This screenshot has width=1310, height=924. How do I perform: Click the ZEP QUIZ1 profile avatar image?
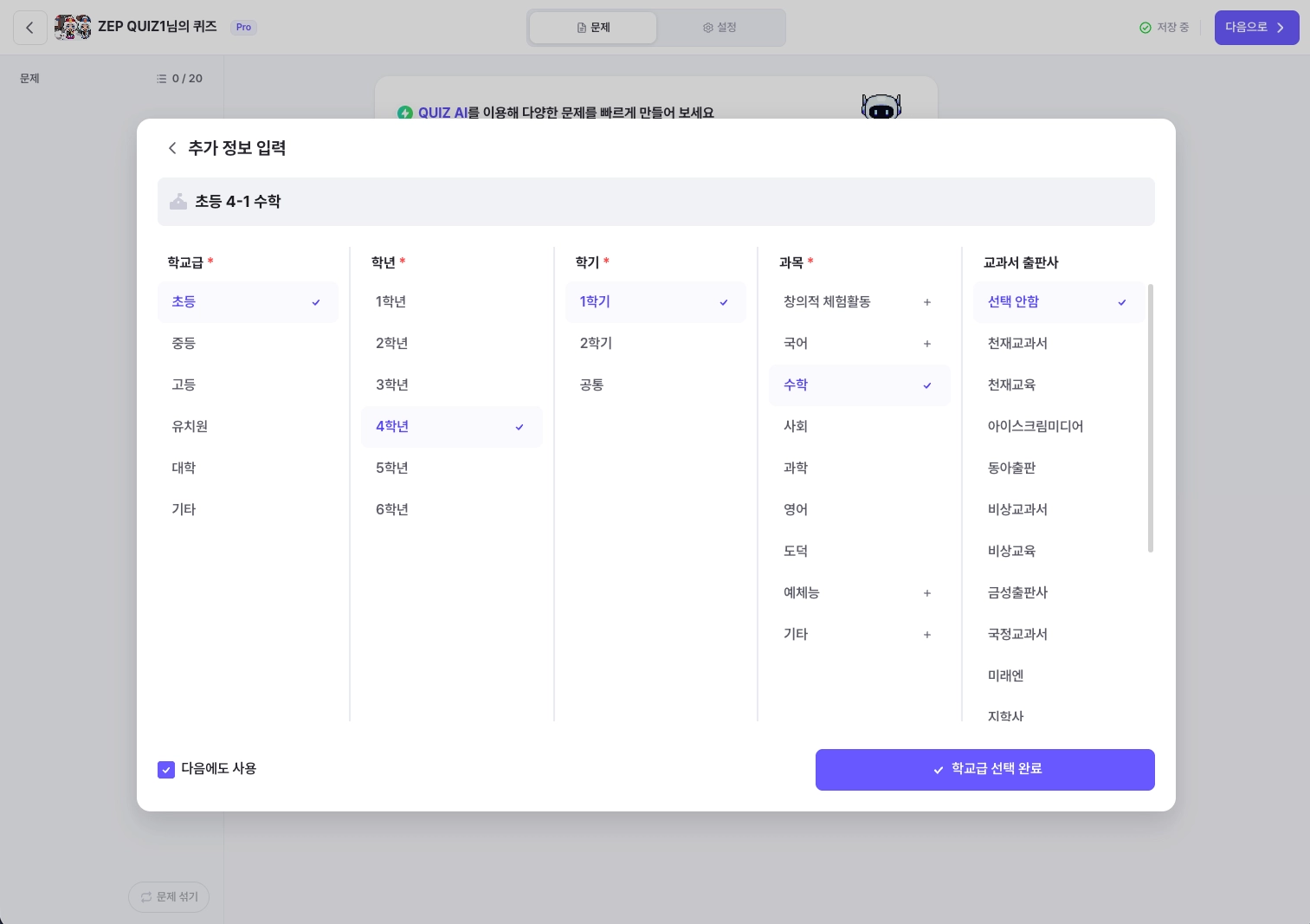[x=73, y=28]
